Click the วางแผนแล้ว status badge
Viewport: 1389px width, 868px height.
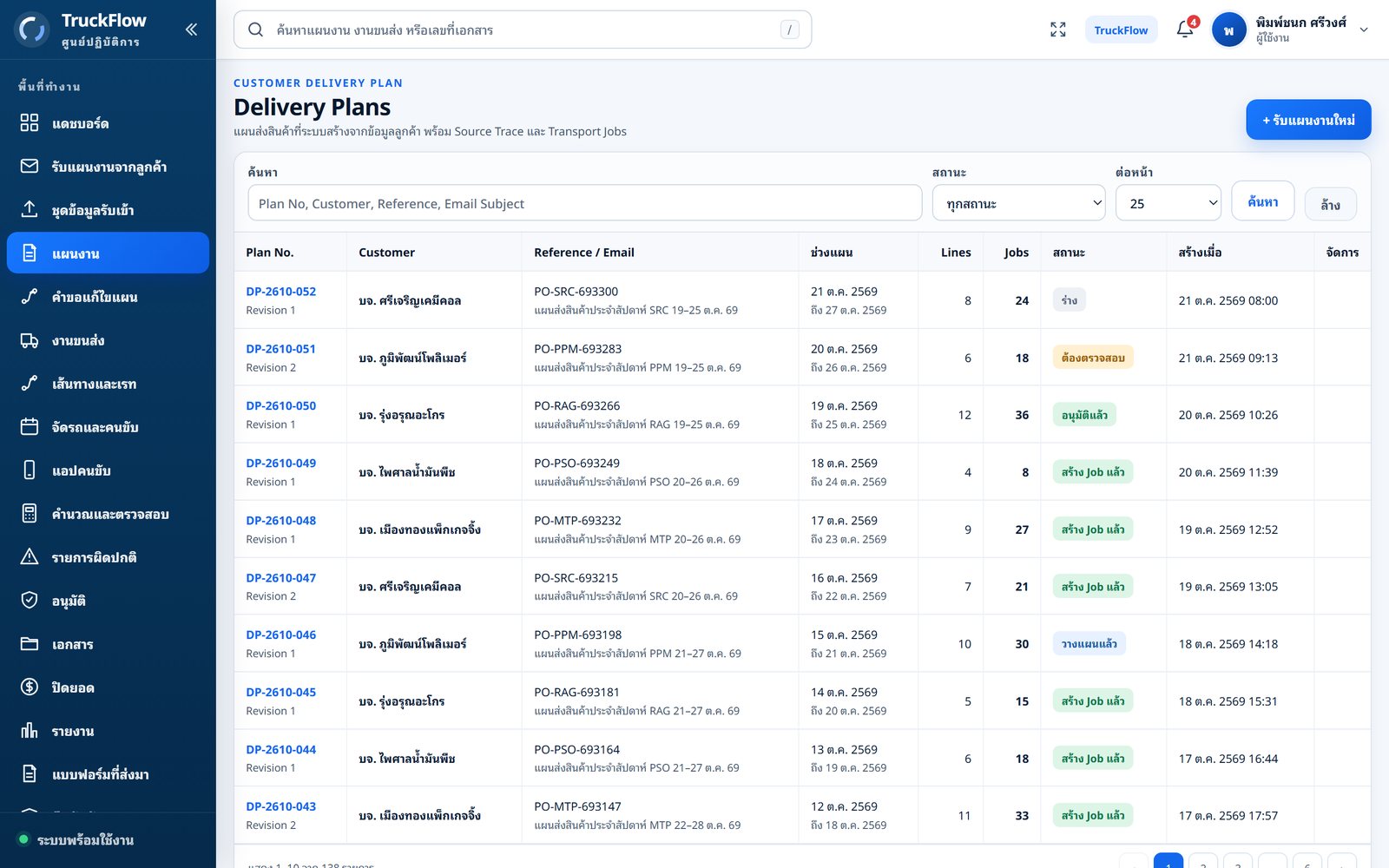[x=1089, y=644]
